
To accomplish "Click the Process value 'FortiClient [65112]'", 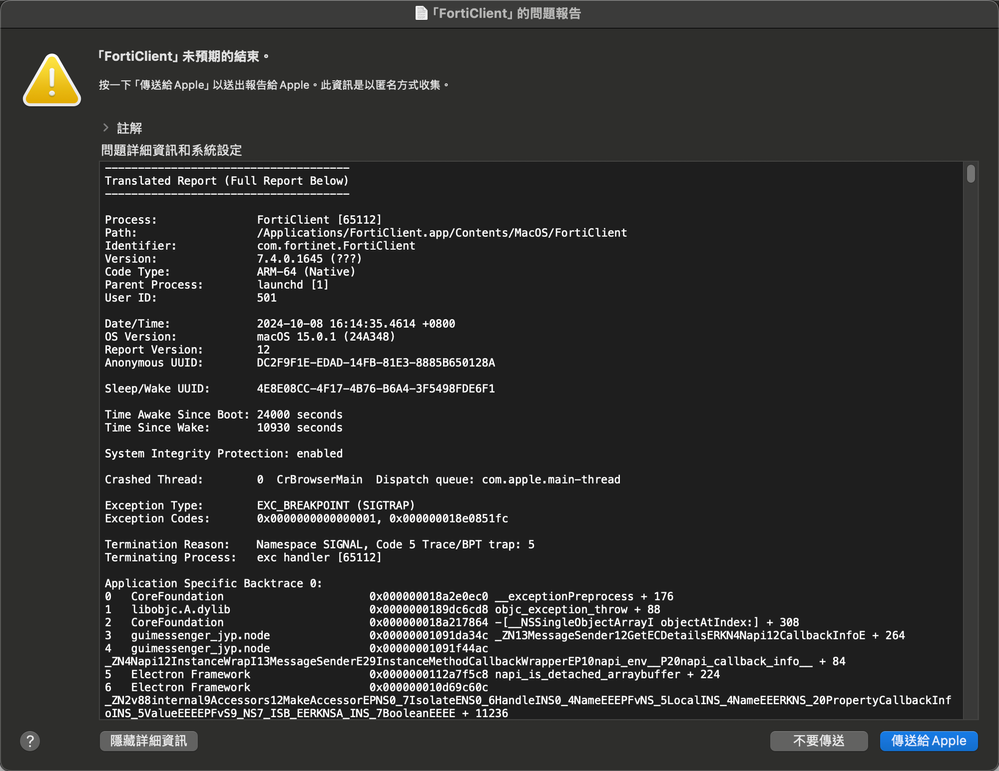I will [319, 220].
